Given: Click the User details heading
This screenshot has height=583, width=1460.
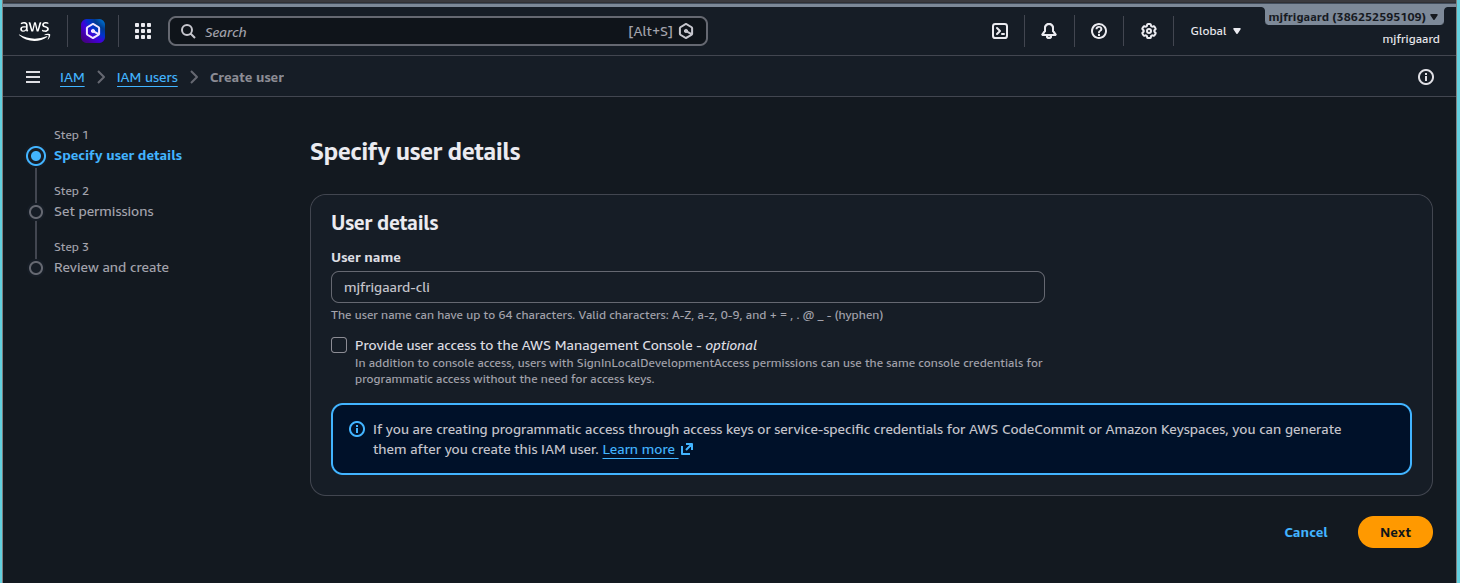Looking at the screenshot, I should 385,223.
